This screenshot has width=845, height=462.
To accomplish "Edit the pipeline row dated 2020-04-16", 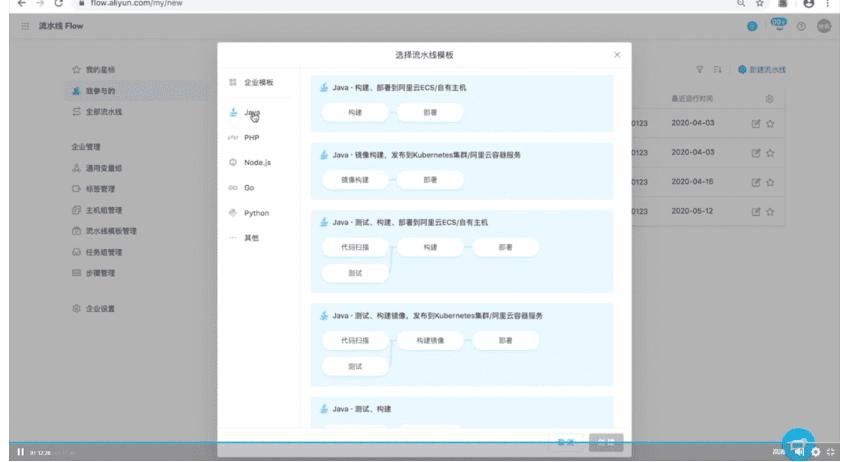I will pos(756,183).
